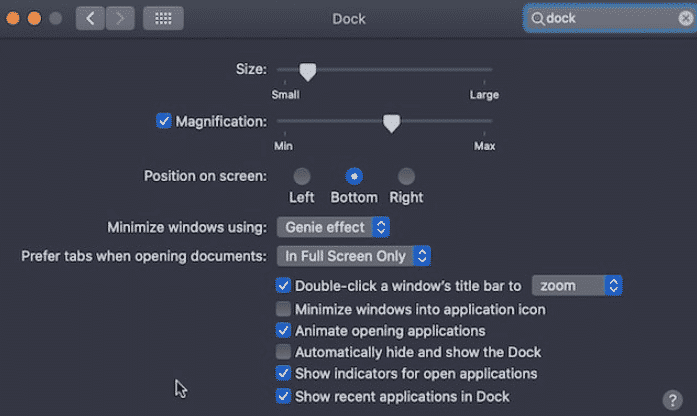This screenshot has height=416, width=697.
Task: Clear the search field with the X icon
Action: (x=686, y=18)
